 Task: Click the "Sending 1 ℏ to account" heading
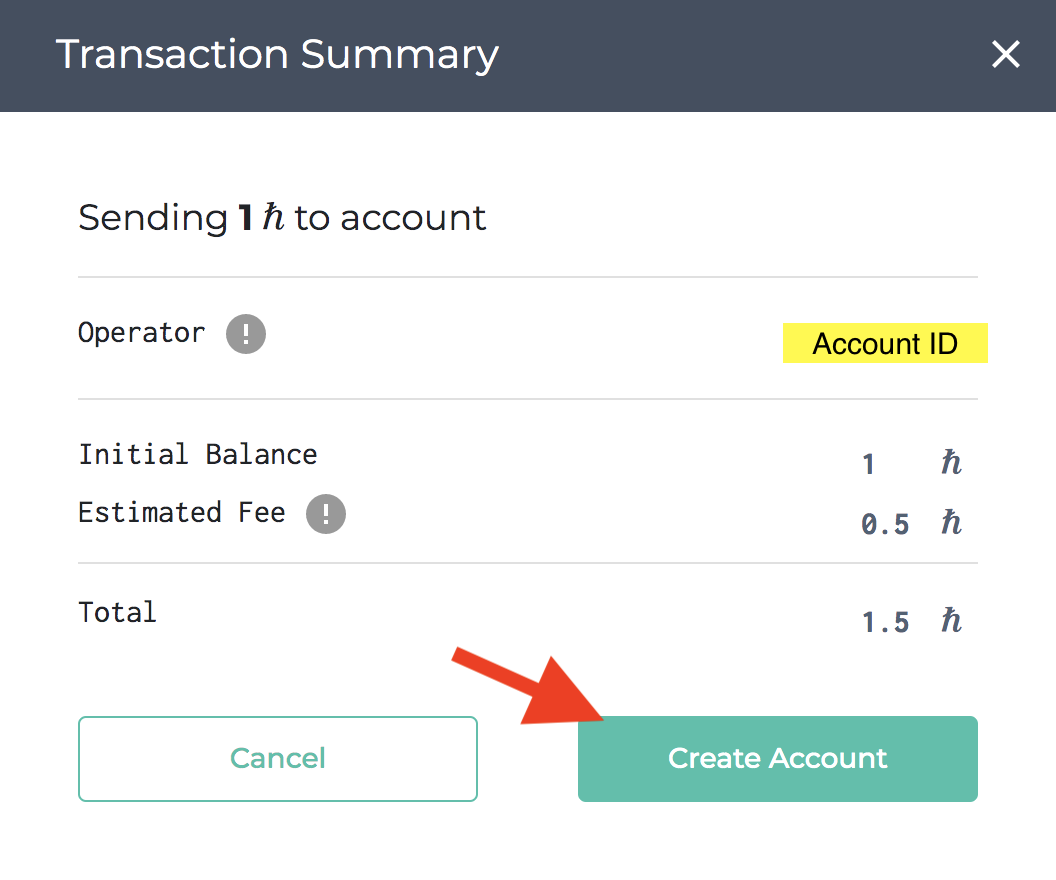coord(282,218)
